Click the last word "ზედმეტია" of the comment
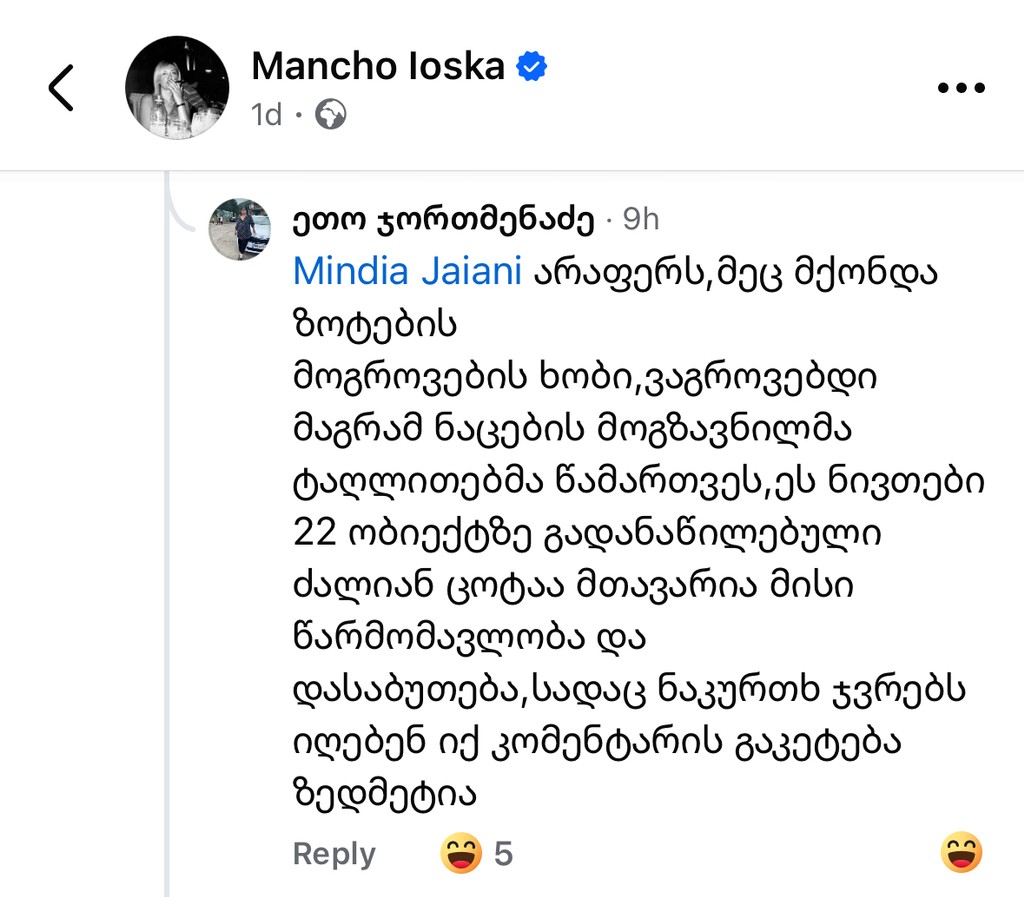 point(381,795)
